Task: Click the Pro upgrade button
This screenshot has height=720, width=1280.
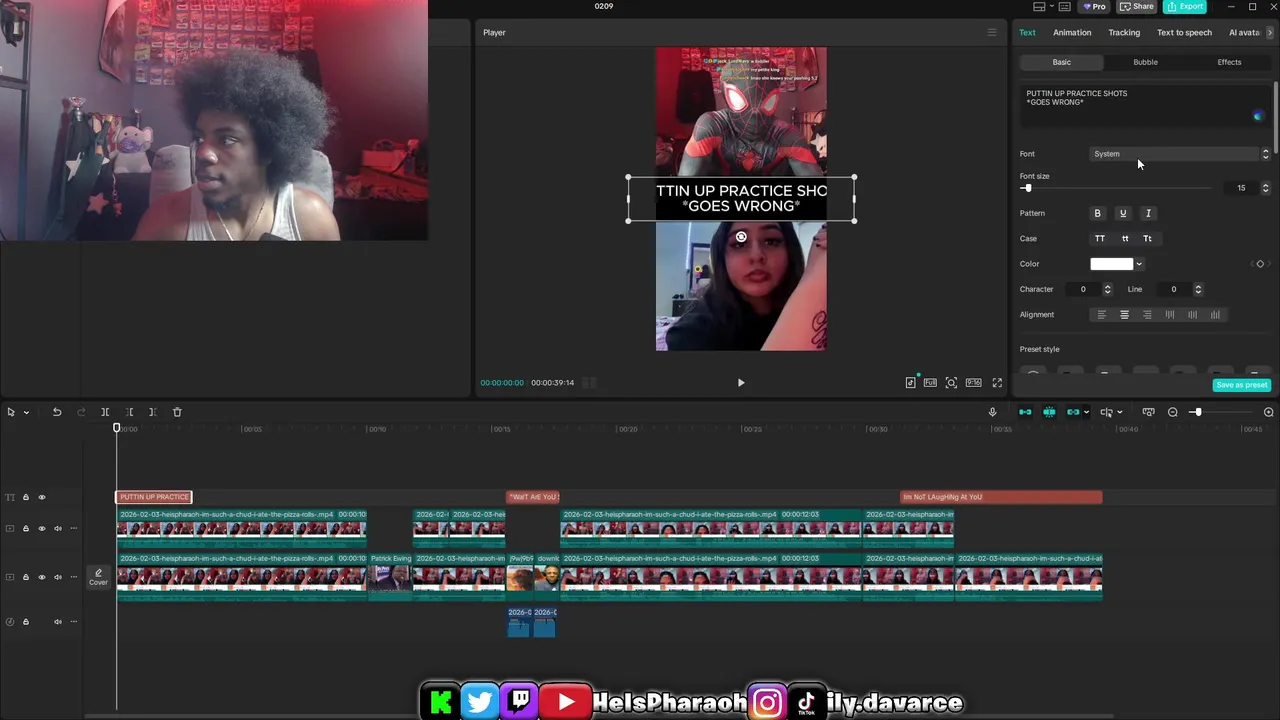Action: pyautogui.click(x=1094, y=6)
